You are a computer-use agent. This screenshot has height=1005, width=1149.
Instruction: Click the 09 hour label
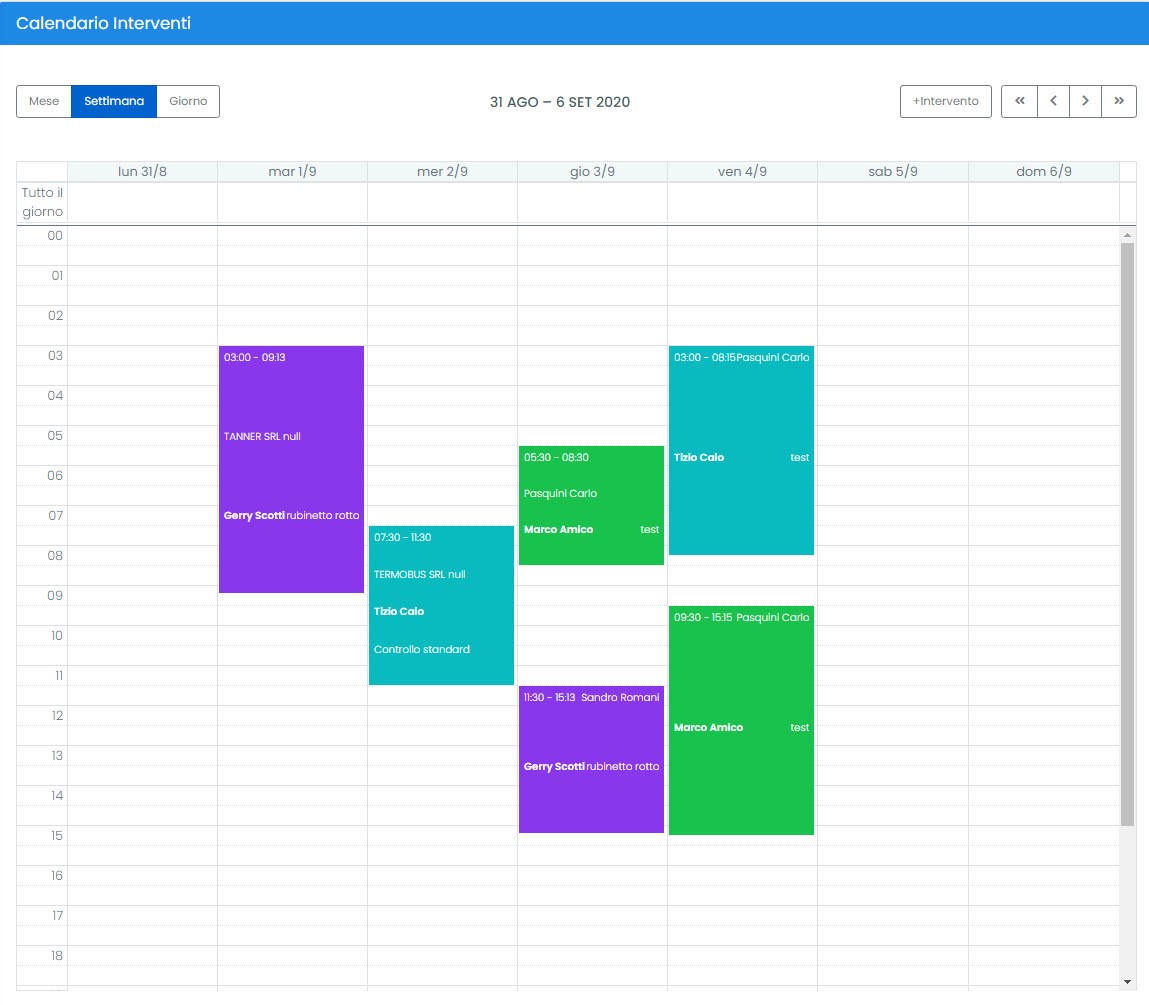point(55,595)
